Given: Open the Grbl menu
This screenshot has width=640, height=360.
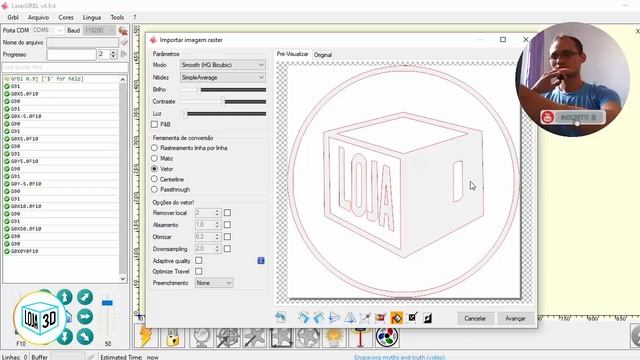Looking at the screenshot, I should pyautogui.click(x=13, y=18).
